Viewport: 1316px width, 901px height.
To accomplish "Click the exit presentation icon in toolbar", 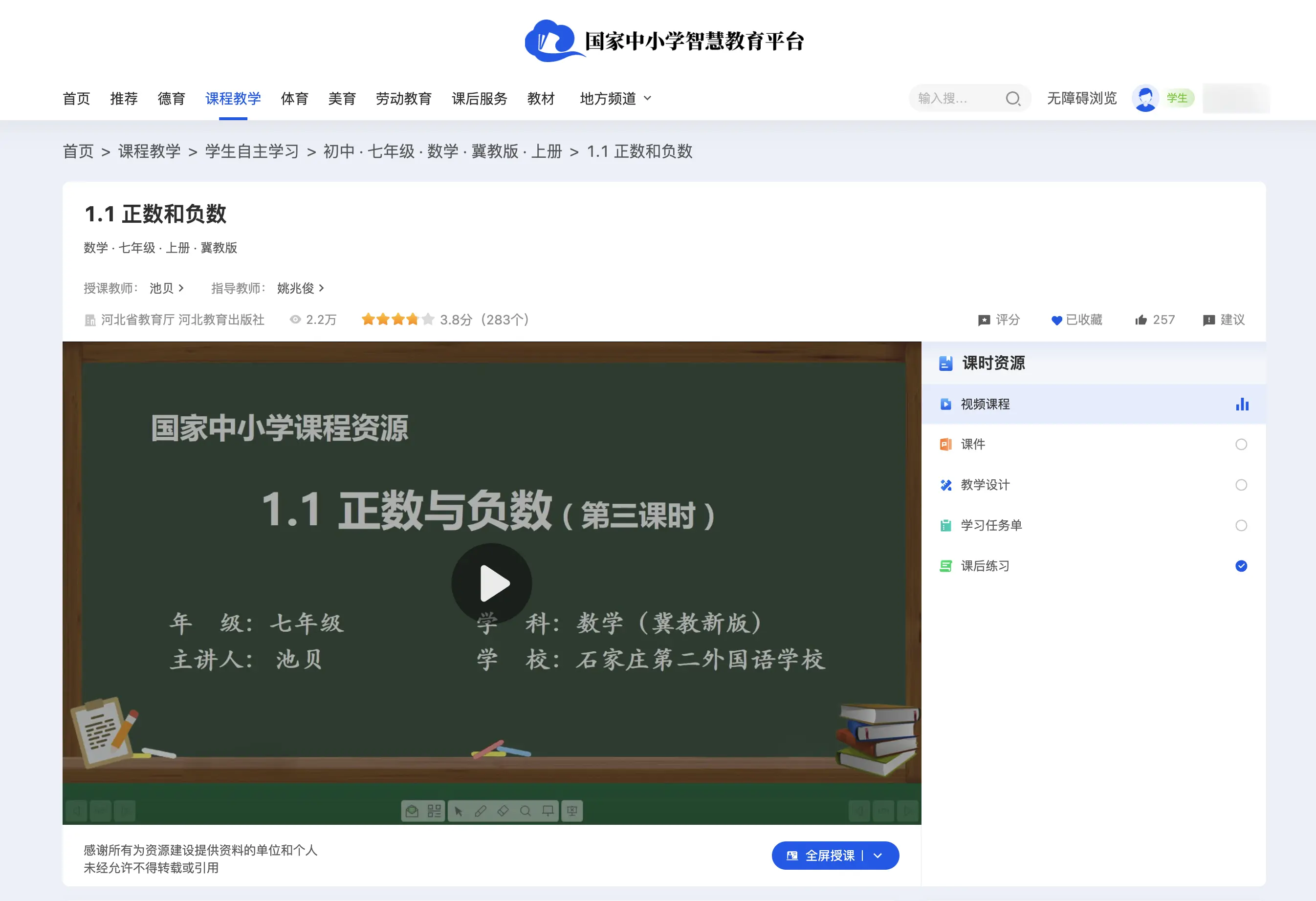I will coord(572,811).
